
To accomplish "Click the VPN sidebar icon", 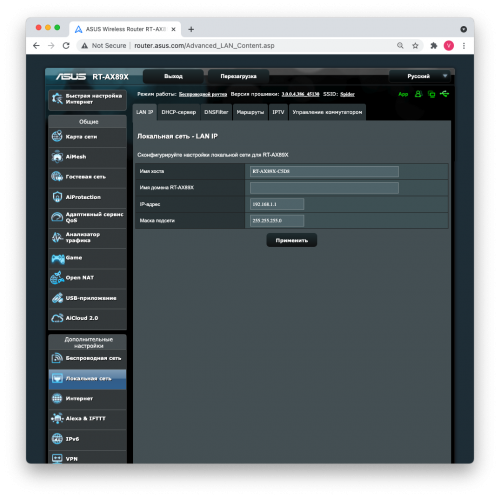I will click(57, 458).
